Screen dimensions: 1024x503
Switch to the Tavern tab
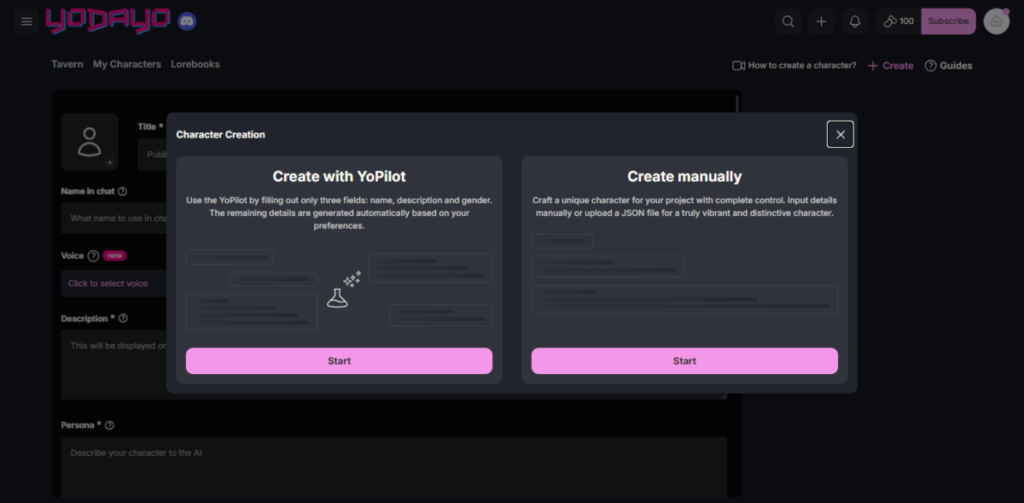[x=67, y=64]
